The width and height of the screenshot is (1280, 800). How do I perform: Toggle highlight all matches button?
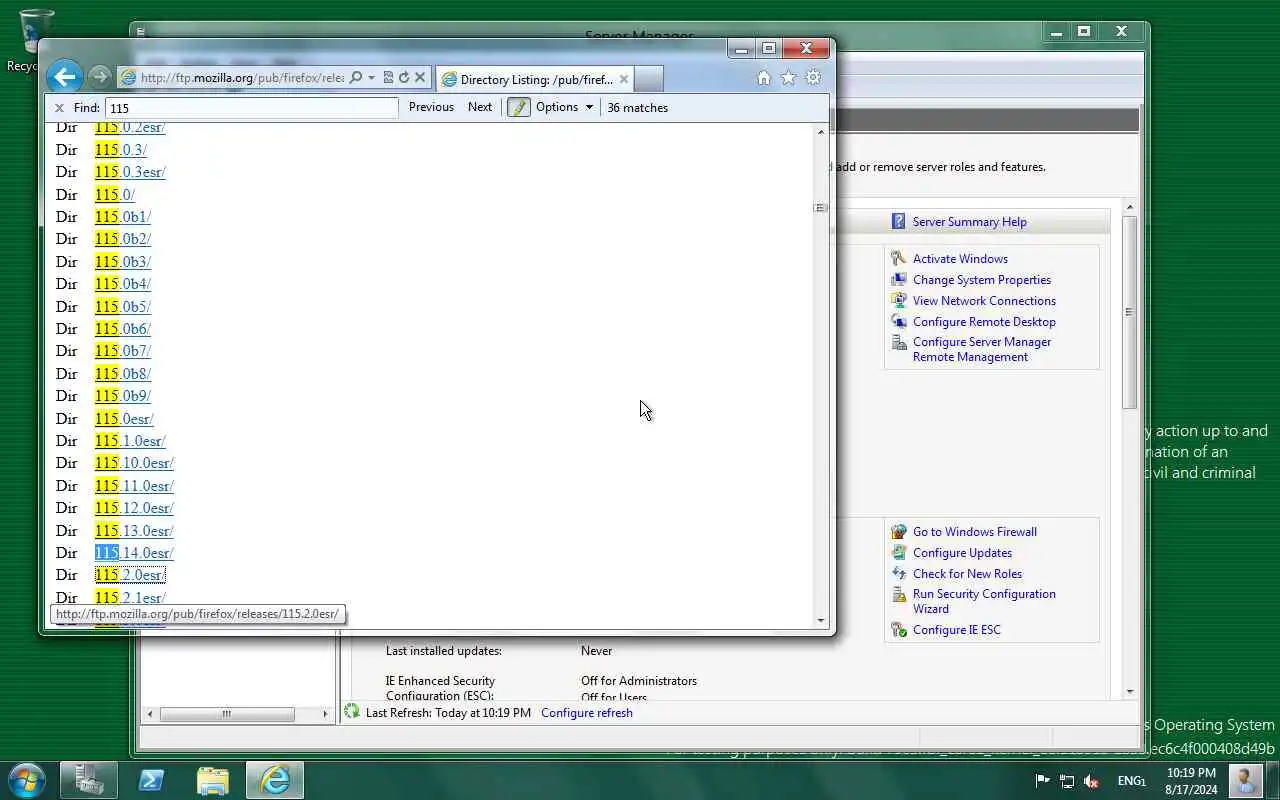(x=518, y=107)
